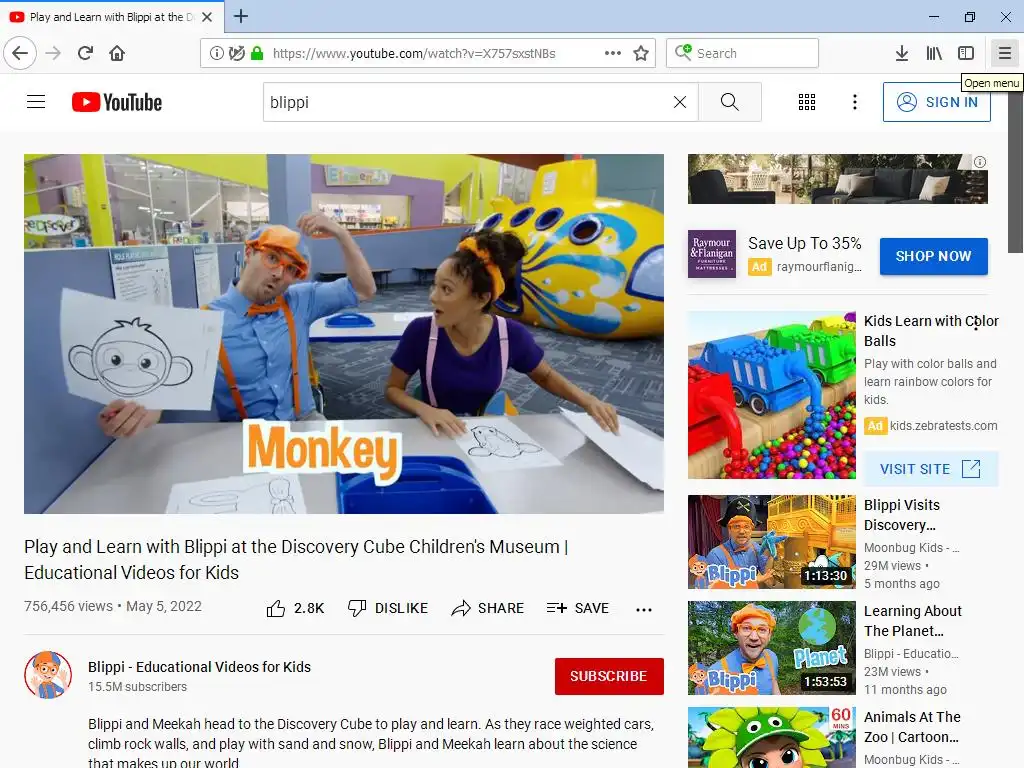Open the Blippi - Educational Videos for Kids channel name

point(199,667)
